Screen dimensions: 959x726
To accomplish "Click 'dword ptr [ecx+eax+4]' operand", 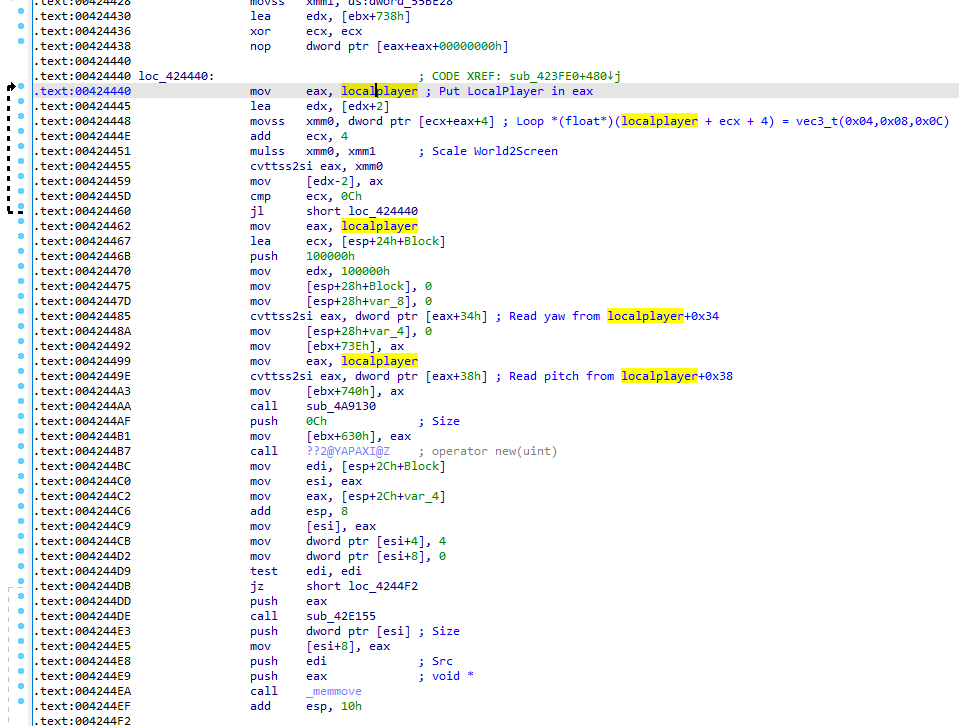I will (x=421, y=121).
